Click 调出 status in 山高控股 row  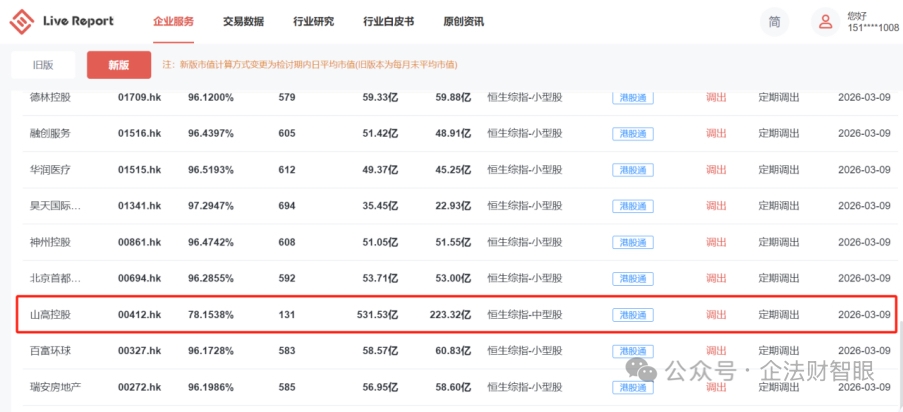(x=716, y=315)
